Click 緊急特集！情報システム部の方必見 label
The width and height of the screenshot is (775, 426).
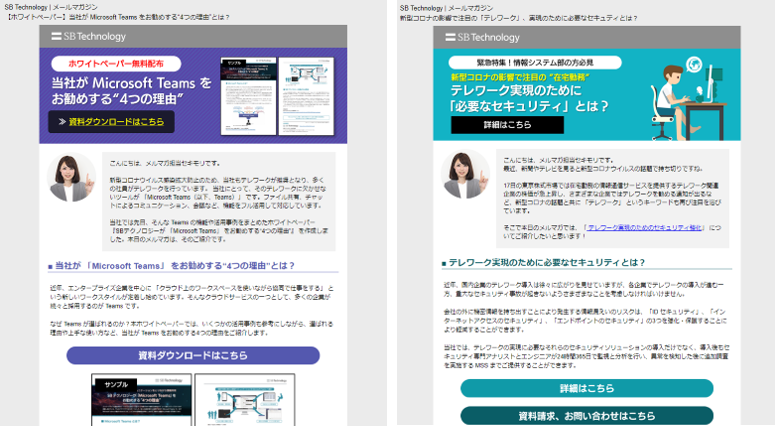tap(535, 62)
